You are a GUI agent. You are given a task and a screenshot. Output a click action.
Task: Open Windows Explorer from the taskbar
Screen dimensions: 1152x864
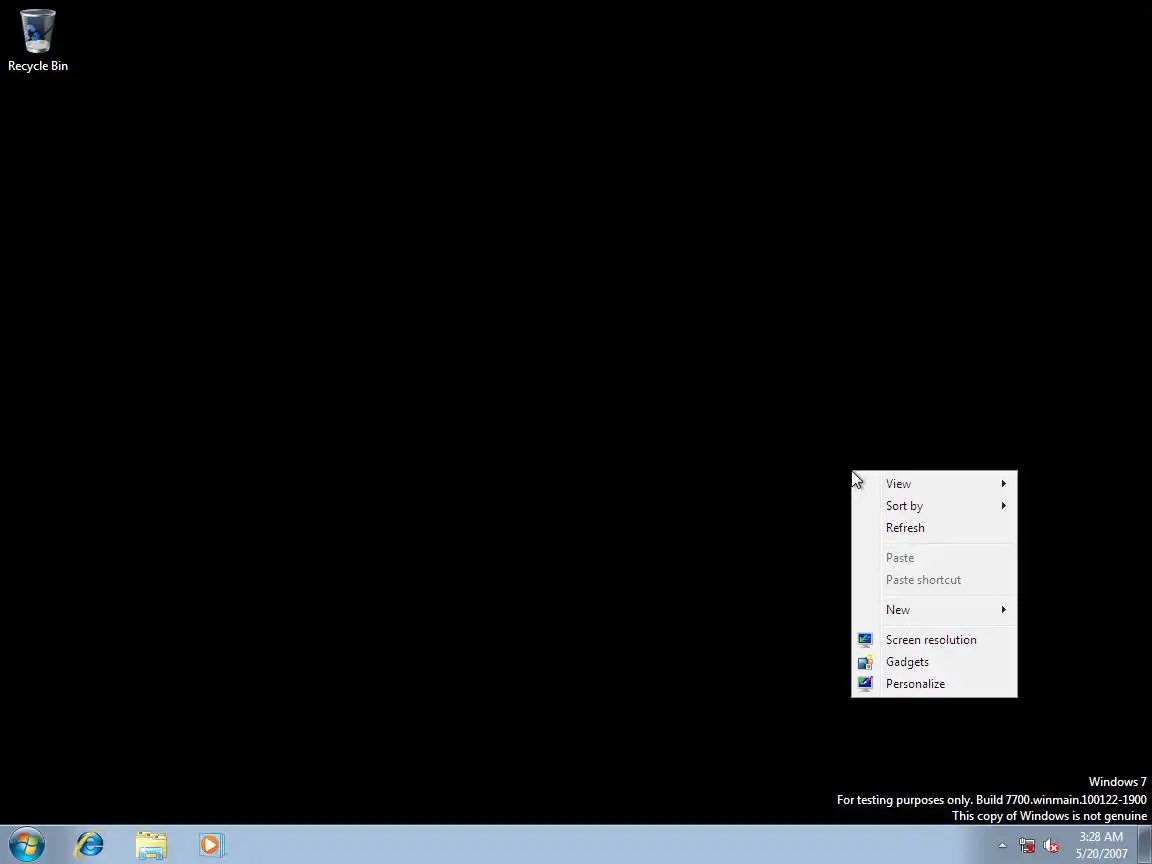(151, 845)
